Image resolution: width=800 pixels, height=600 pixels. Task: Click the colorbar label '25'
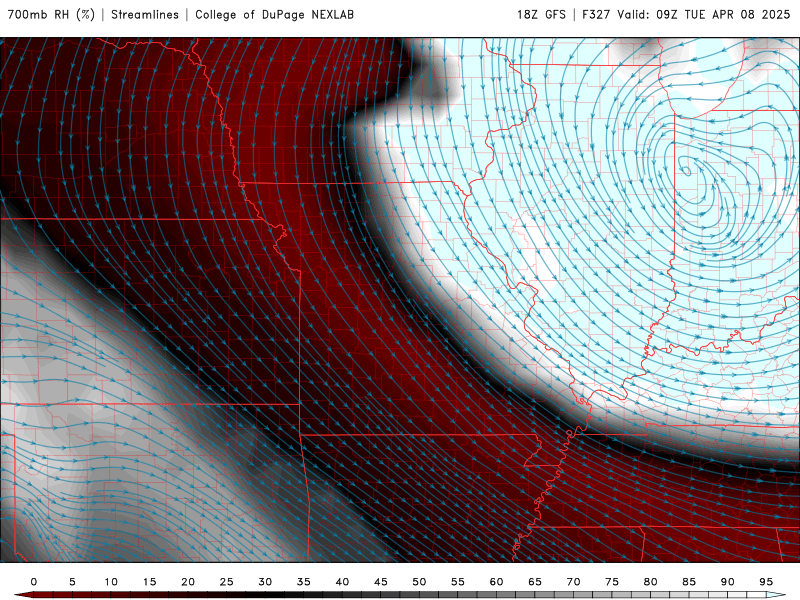(227, 582)
